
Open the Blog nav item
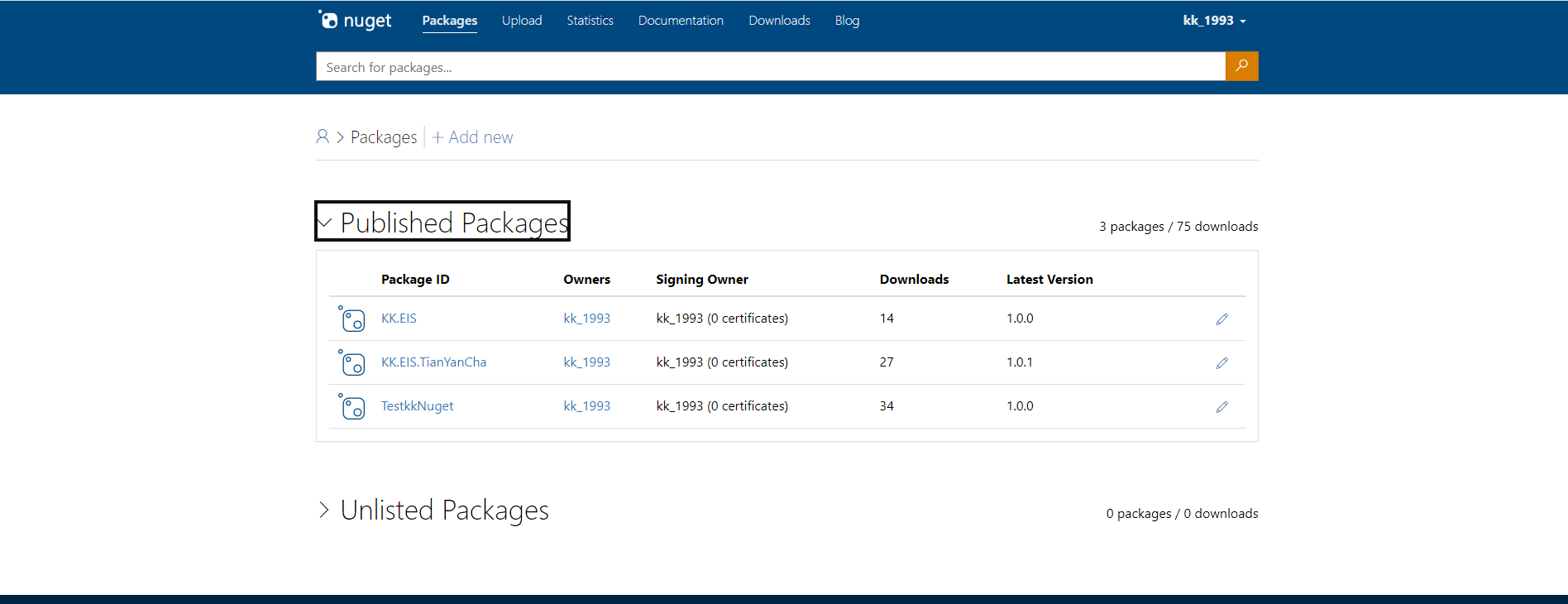click(847, 21)
